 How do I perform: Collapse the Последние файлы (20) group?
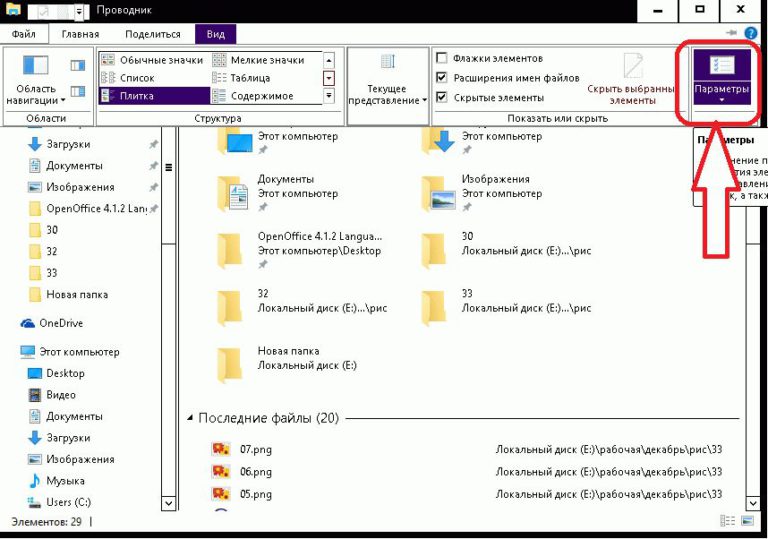[x=190, y=418]
